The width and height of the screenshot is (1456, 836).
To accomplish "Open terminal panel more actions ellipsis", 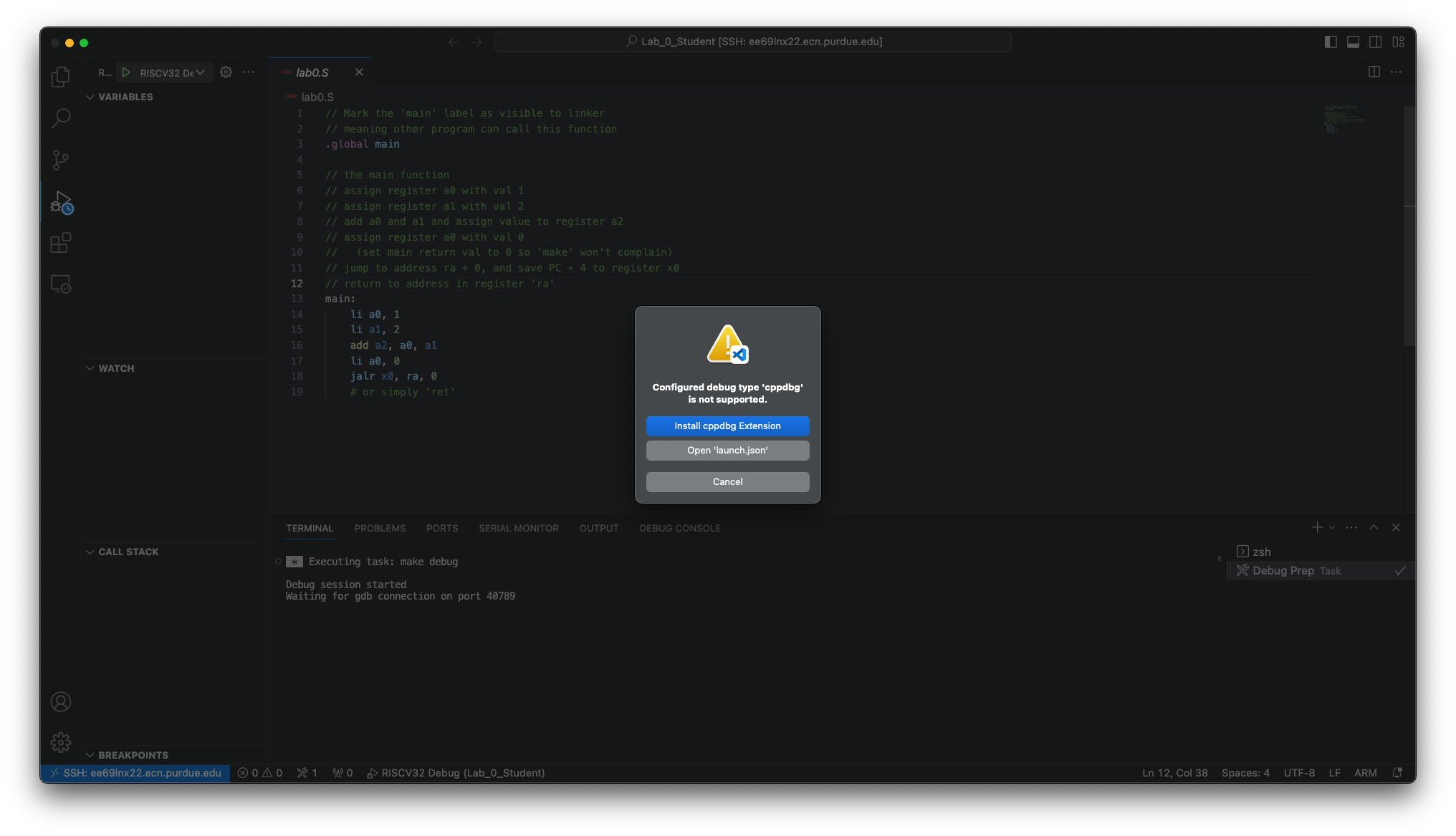I will (1351, 527).
